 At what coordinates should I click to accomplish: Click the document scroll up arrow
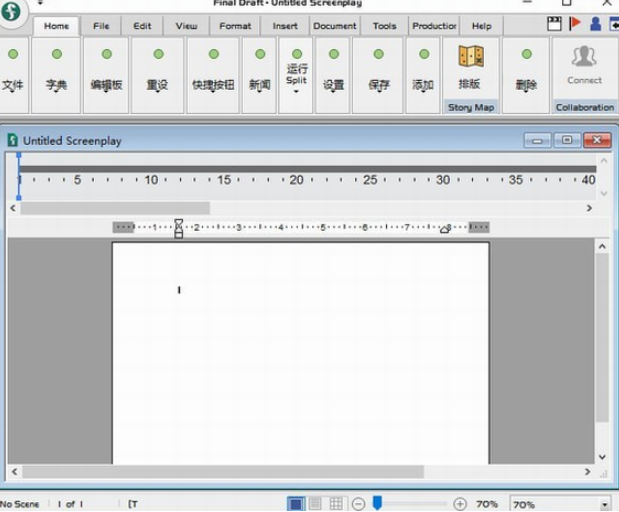[x=602, y=247]
